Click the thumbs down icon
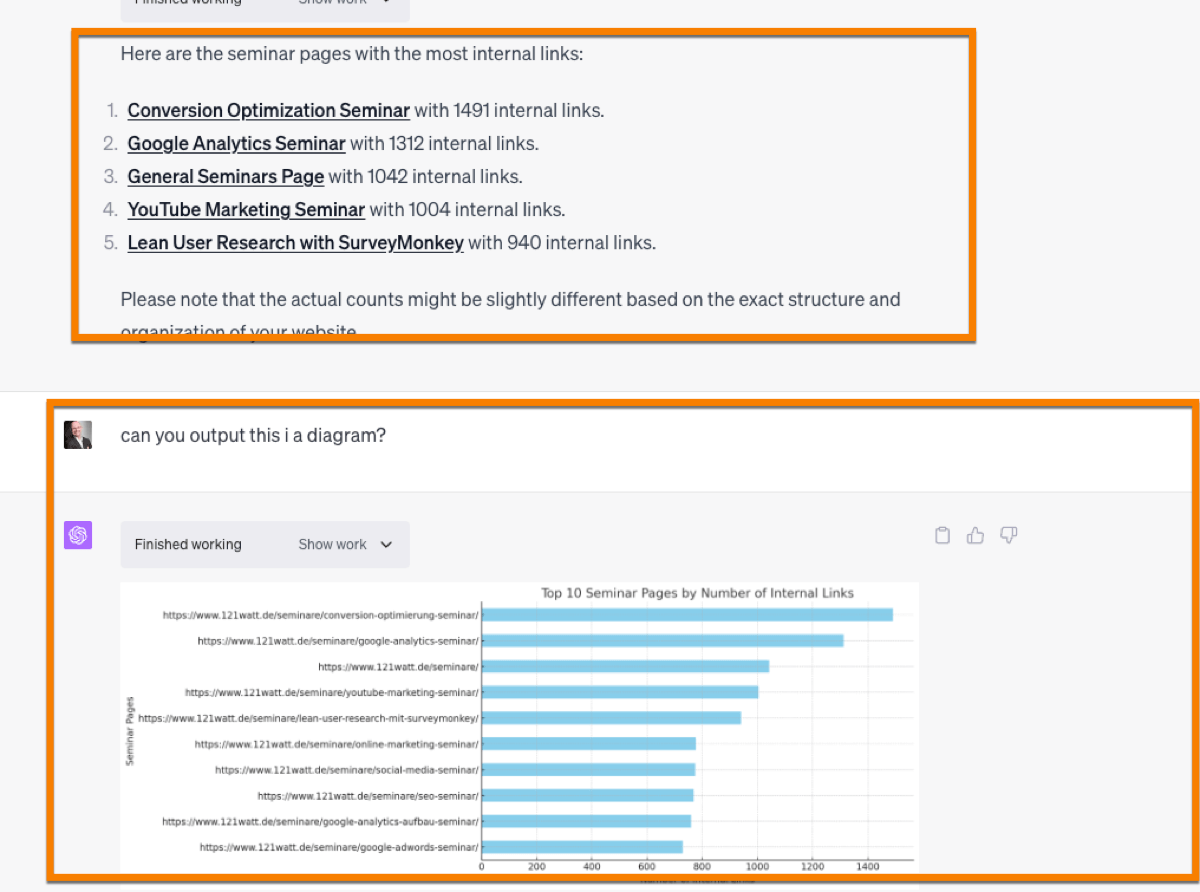The image size is (1200, 892). point(1008,536)
